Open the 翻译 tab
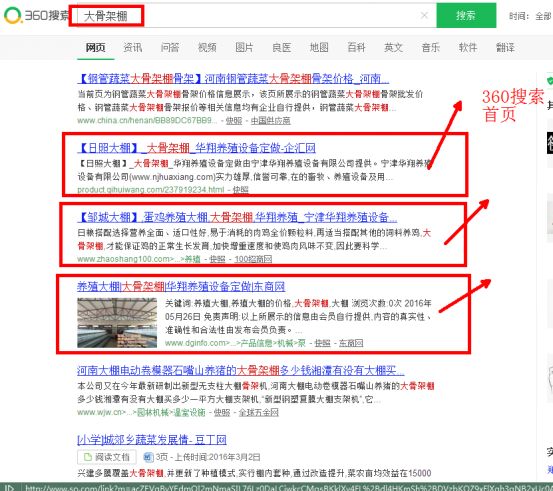Screen dimensions: 553x491 tap(505, 47)
